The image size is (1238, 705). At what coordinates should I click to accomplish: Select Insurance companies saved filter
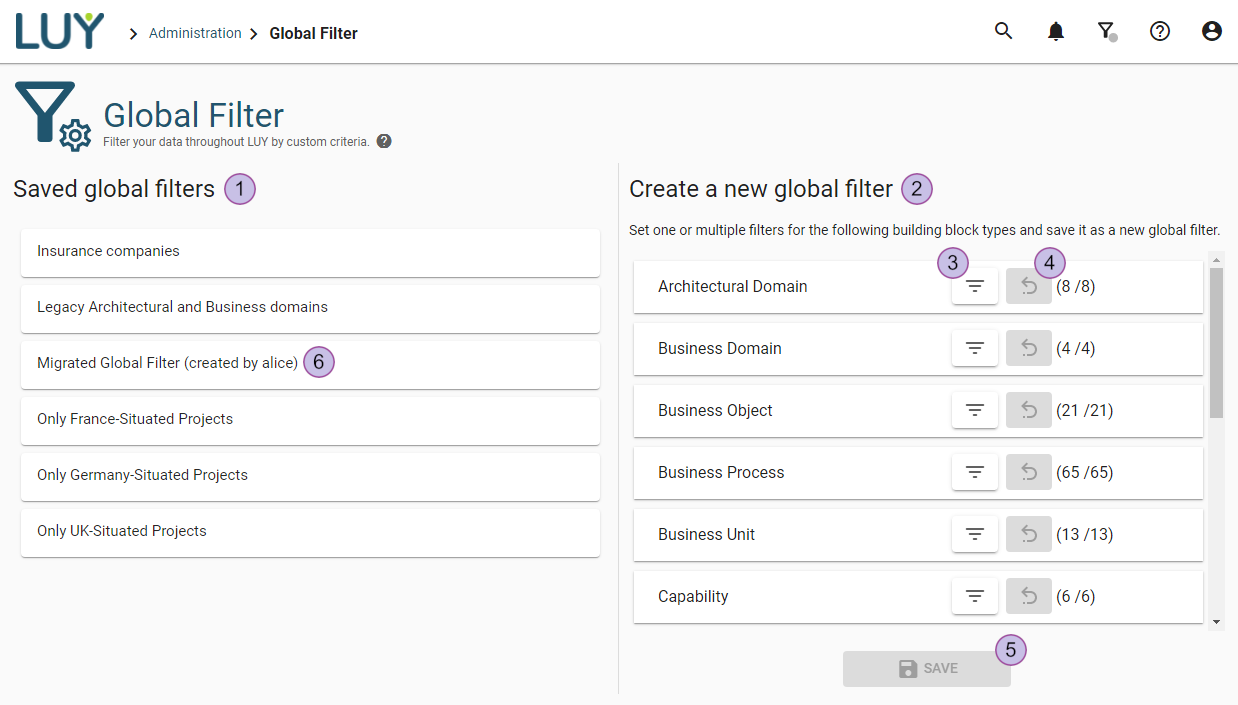pos(310,252)
